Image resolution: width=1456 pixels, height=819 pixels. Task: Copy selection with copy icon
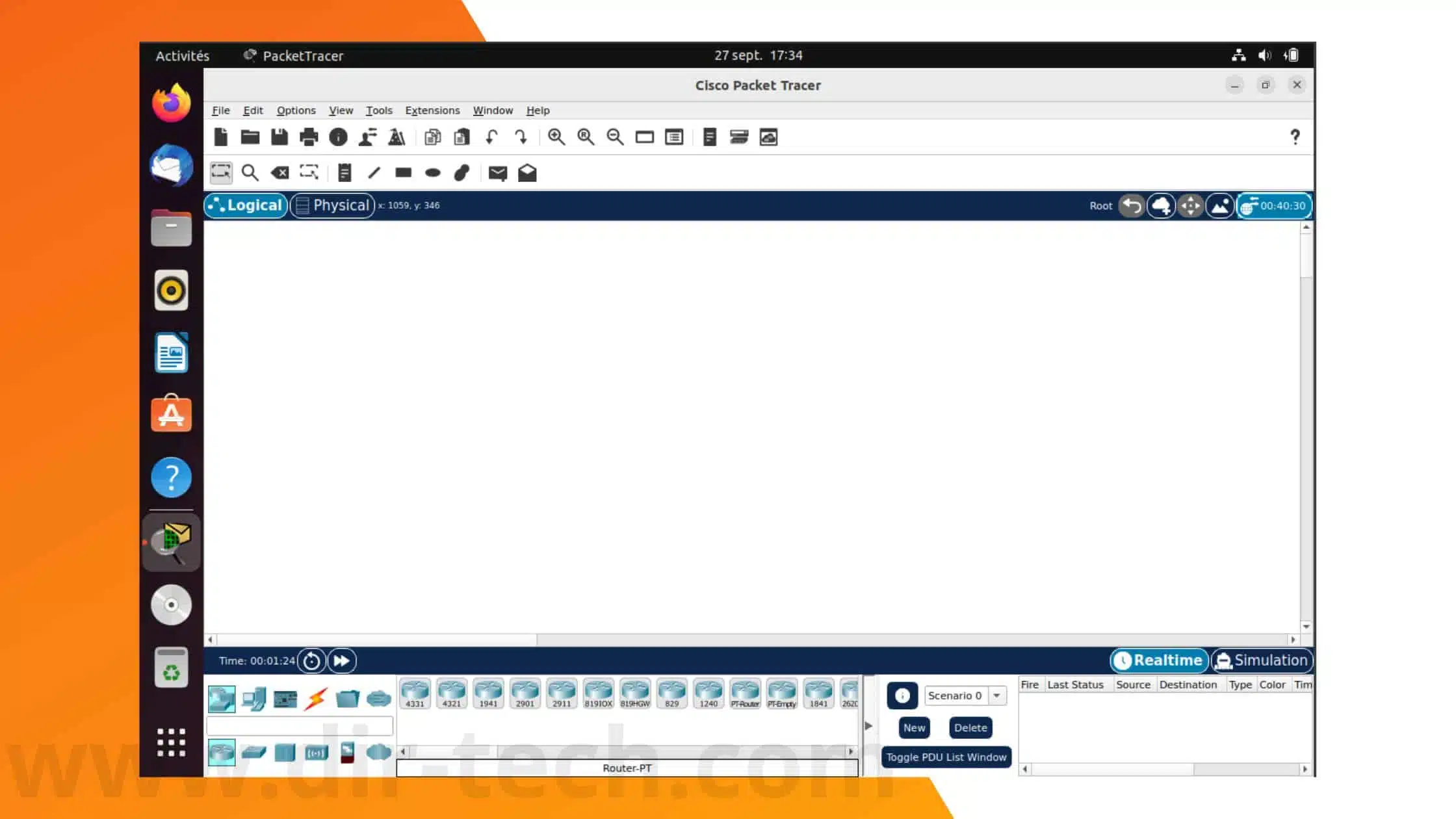pyautogui.click(x=433, y=137)
